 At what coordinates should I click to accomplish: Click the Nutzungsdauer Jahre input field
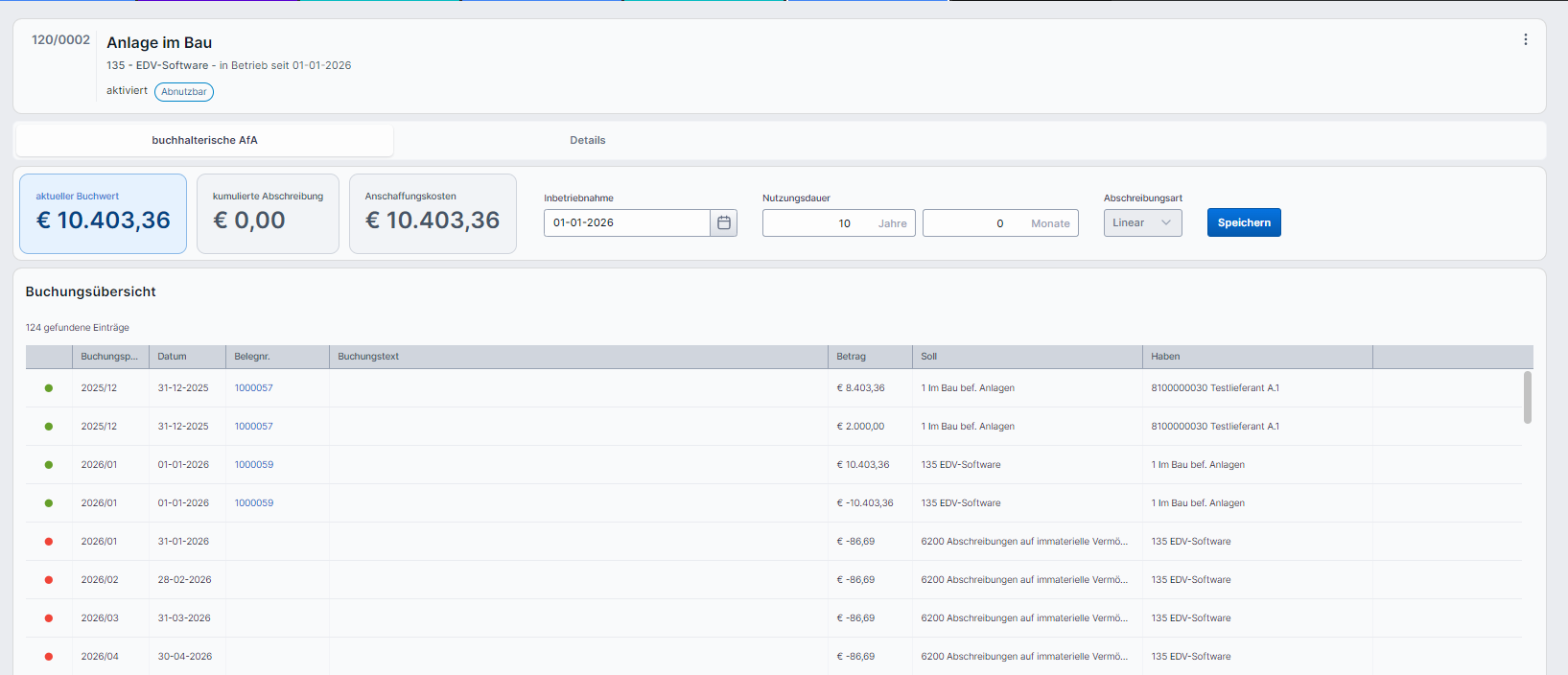[x=820, y=223]
